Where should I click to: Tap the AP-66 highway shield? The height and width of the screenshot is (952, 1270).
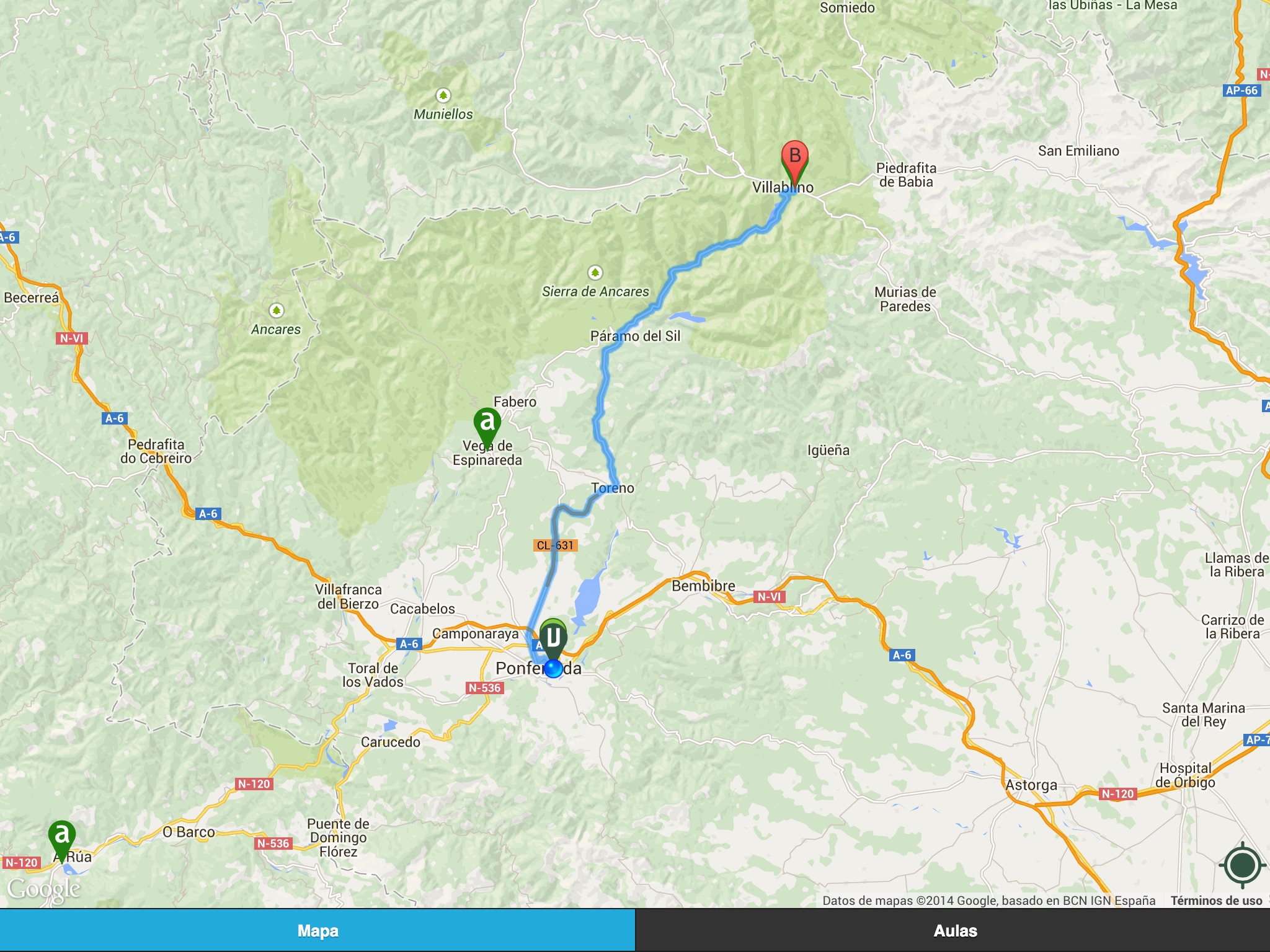[1241, 90]
